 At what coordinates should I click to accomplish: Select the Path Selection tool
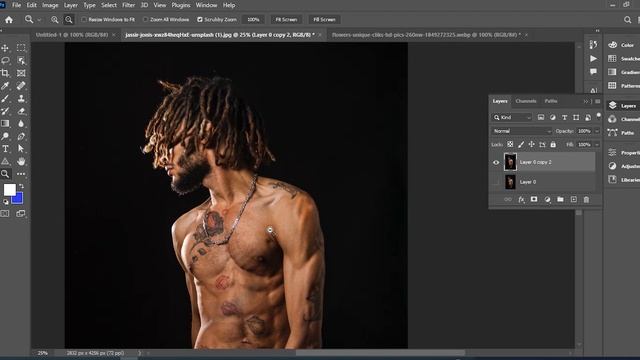tap(21, 149)
